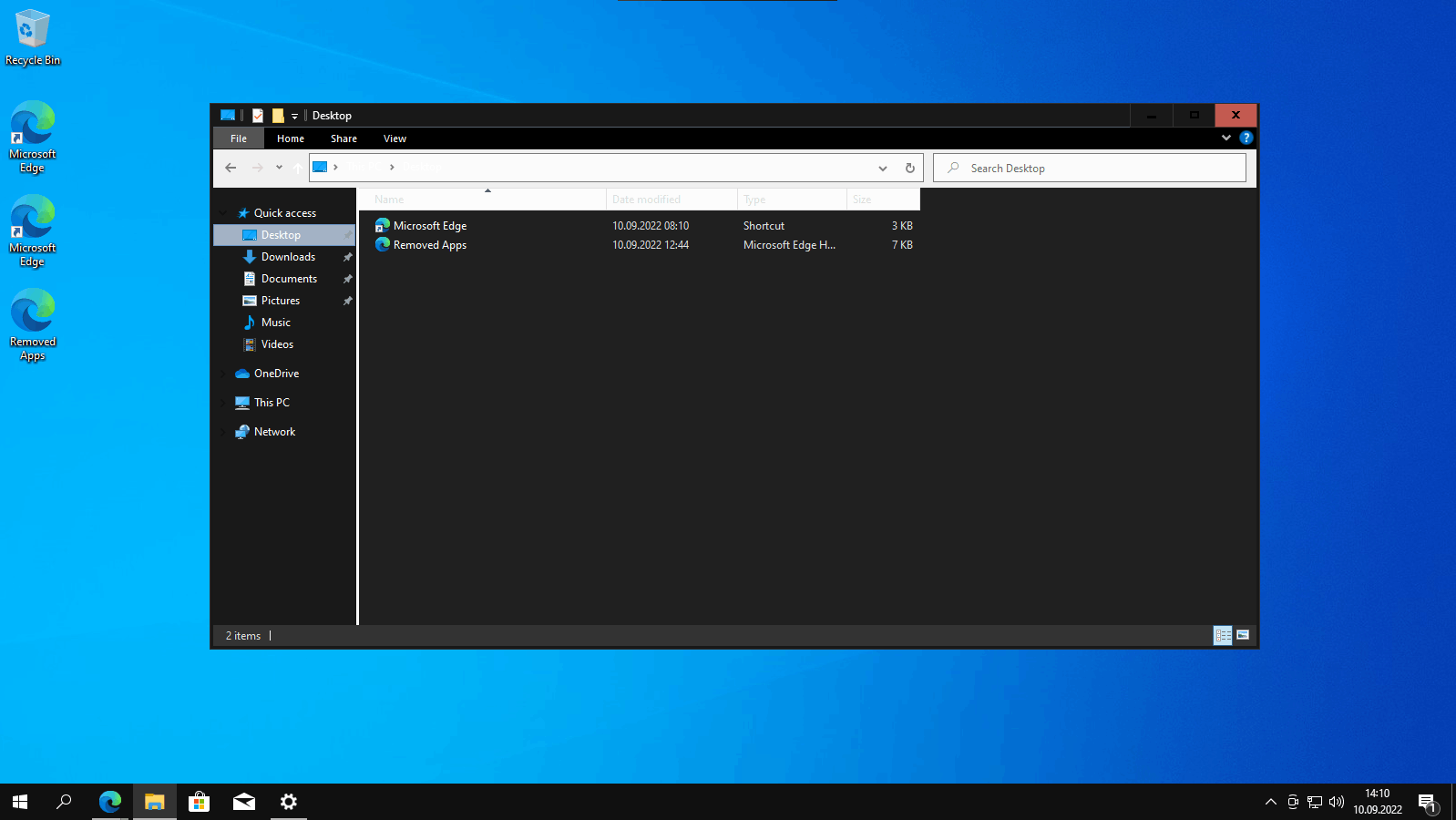Sort files by the Size column header

(883, 200)
